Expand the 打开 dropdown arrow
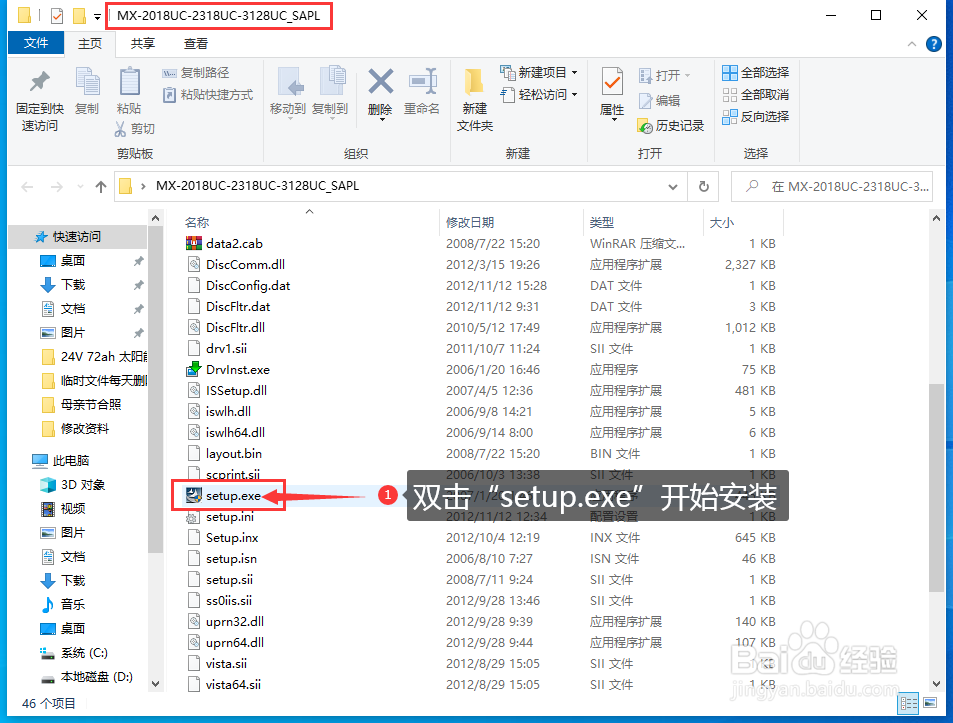Screen dimensions: 953x723 click(689, 74)
